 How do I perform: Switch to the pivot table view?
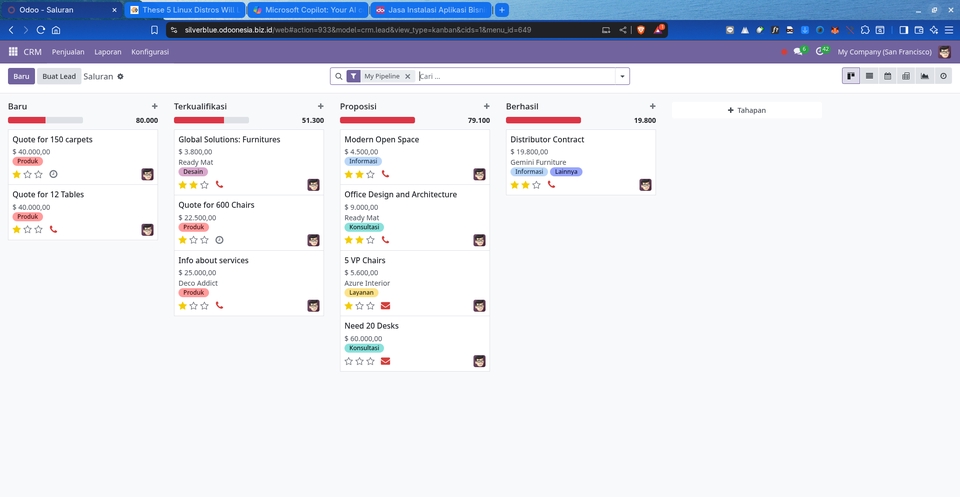(x=906, y=76)
